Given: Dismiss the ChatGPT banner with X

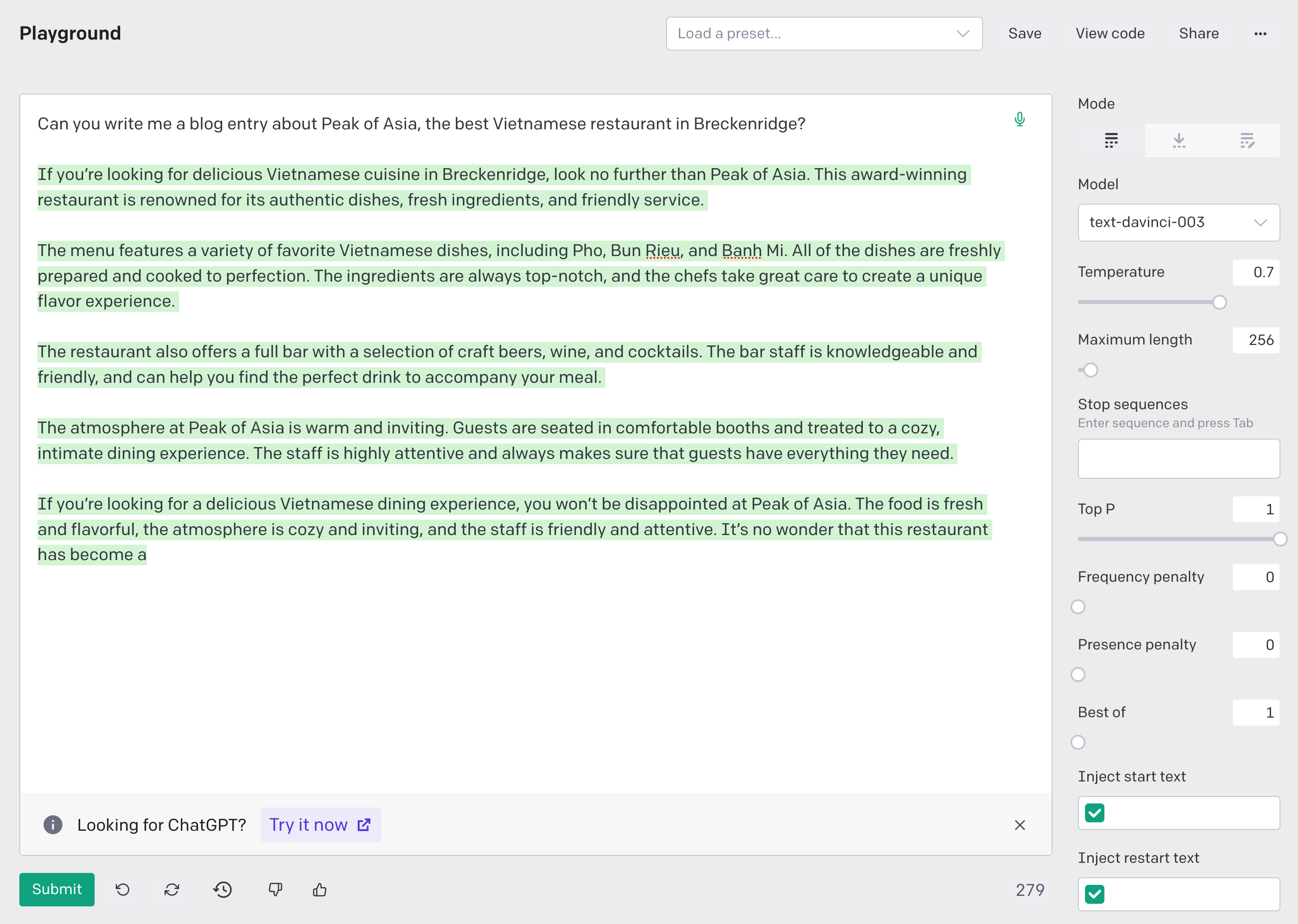Looking at the screenshot, I should [1019, 825].
